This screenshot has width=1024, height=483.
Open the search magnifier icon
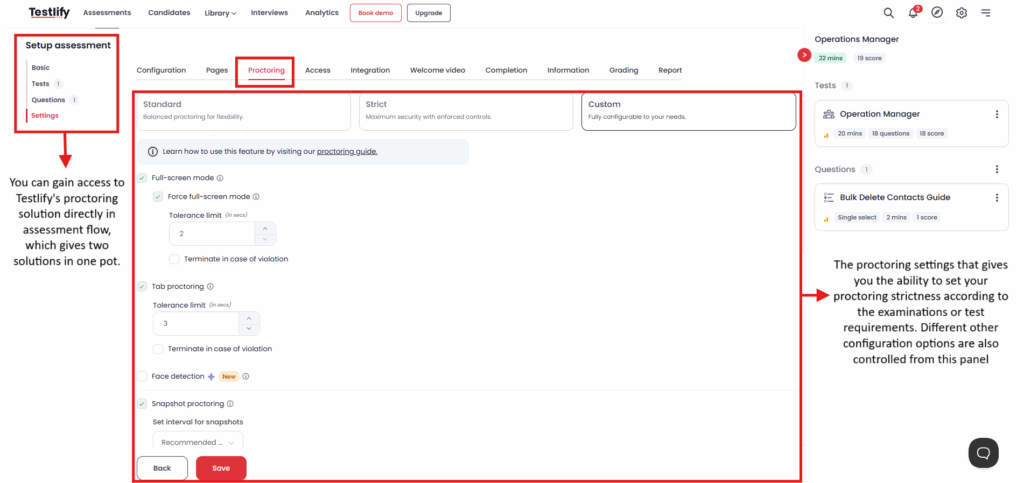pos(888,12)
